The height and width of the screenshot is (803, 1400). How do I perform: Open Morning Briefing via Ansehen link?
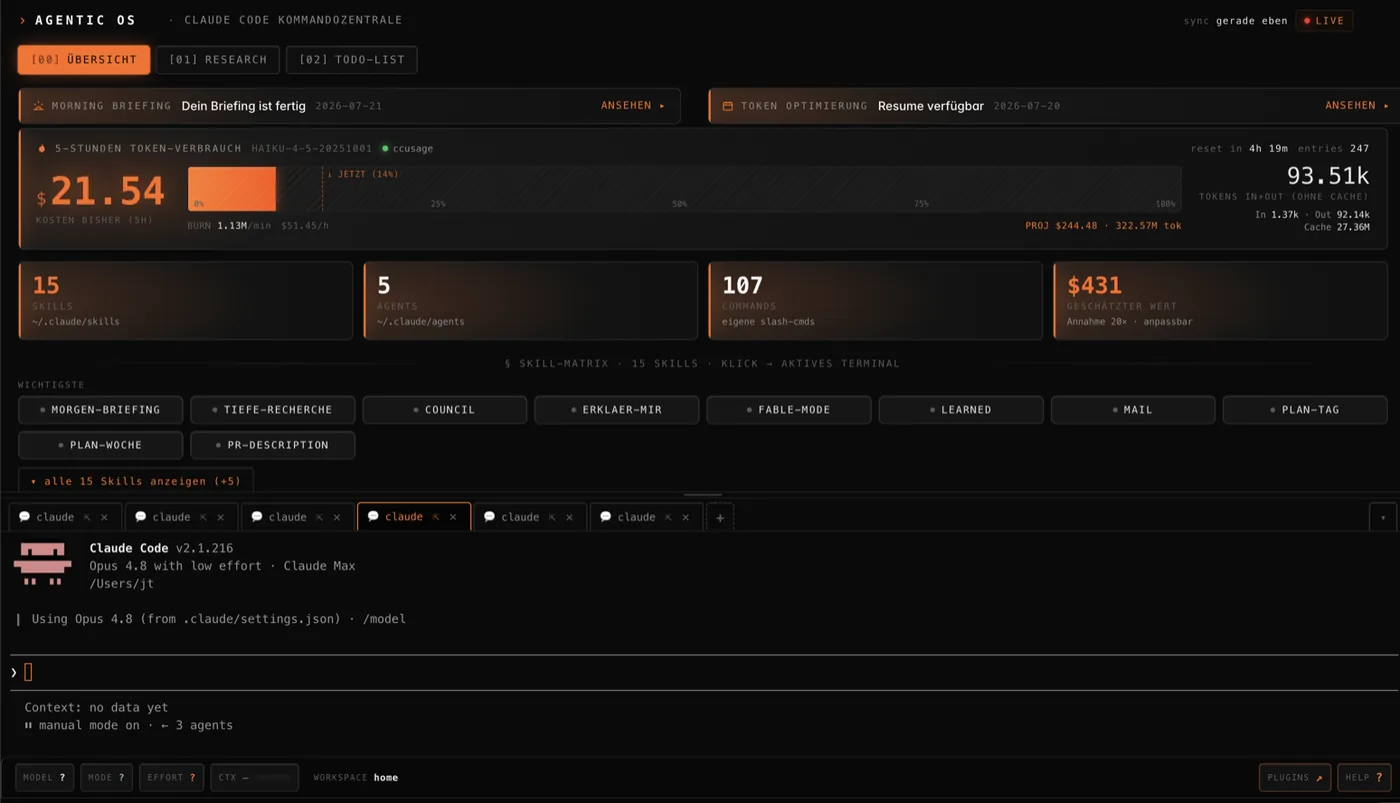pyautogui.click(x=632, y=105)
